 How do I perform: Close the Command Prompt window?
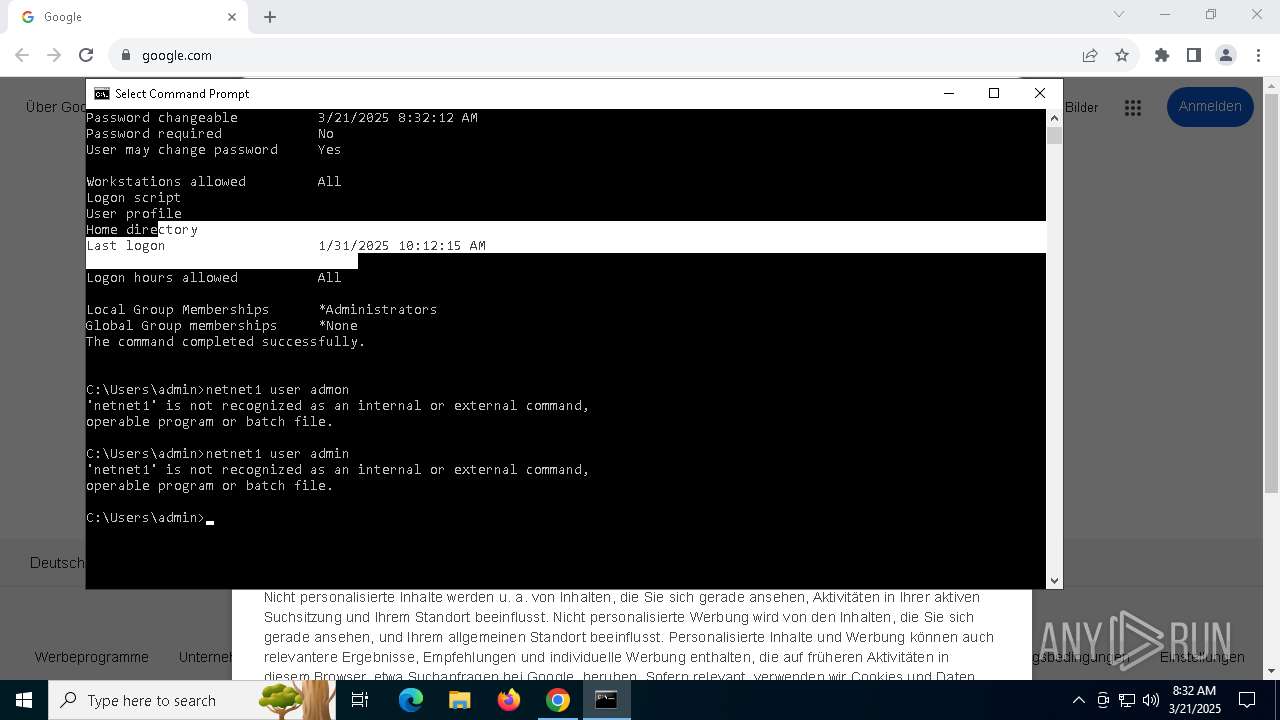[x=1040, y=93]
